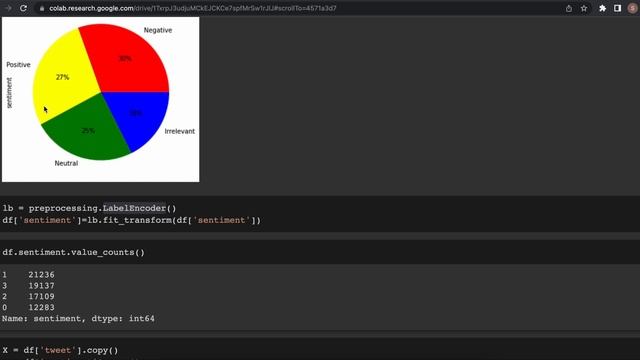Open the browser extensions puzzle icon
The image size is (640, 360).
coord(602,8)
